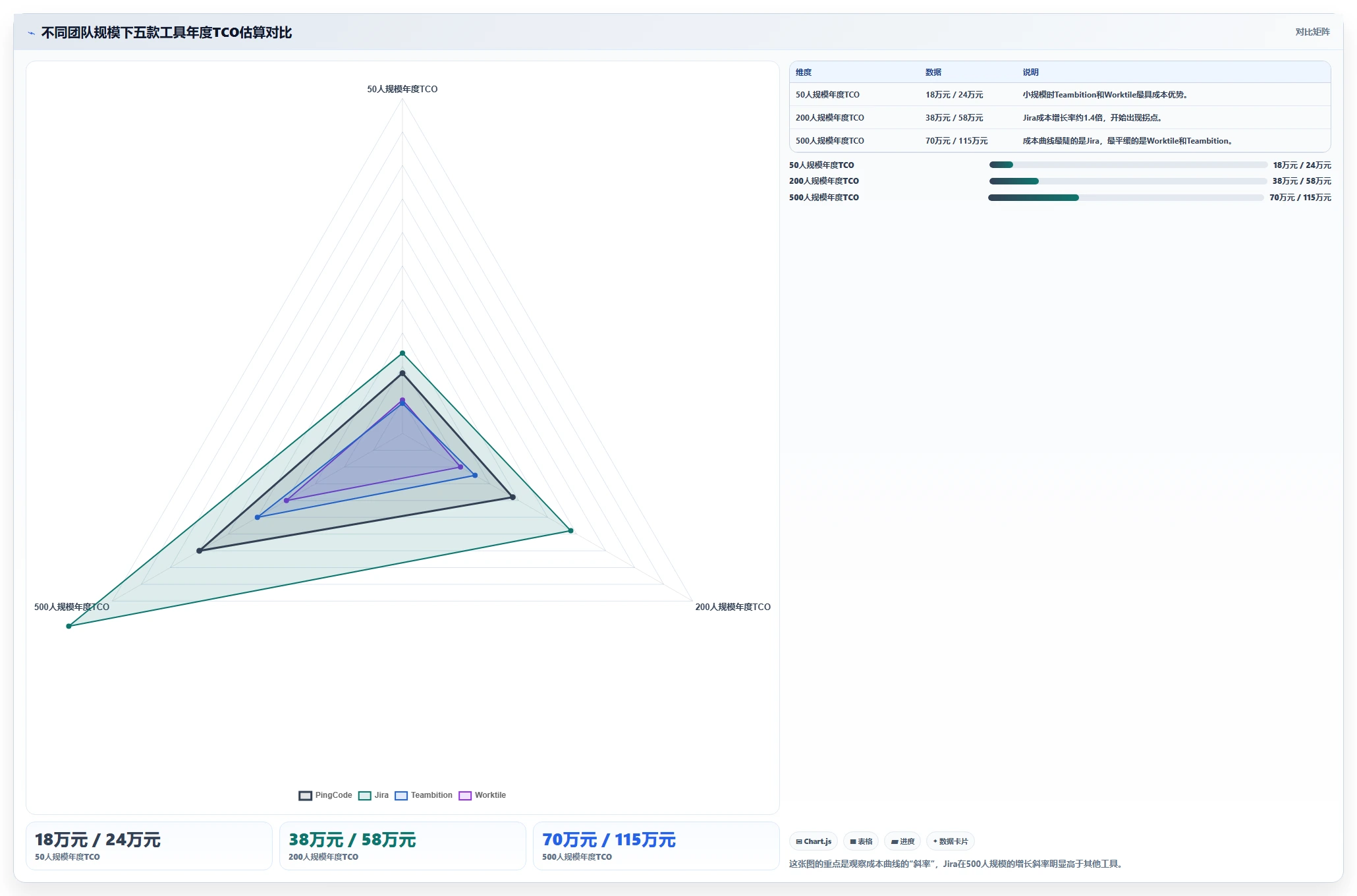Click the 500人规模年度TCO radar axis label
This screenshot has width=1357, height=896.
coord(72,607)
